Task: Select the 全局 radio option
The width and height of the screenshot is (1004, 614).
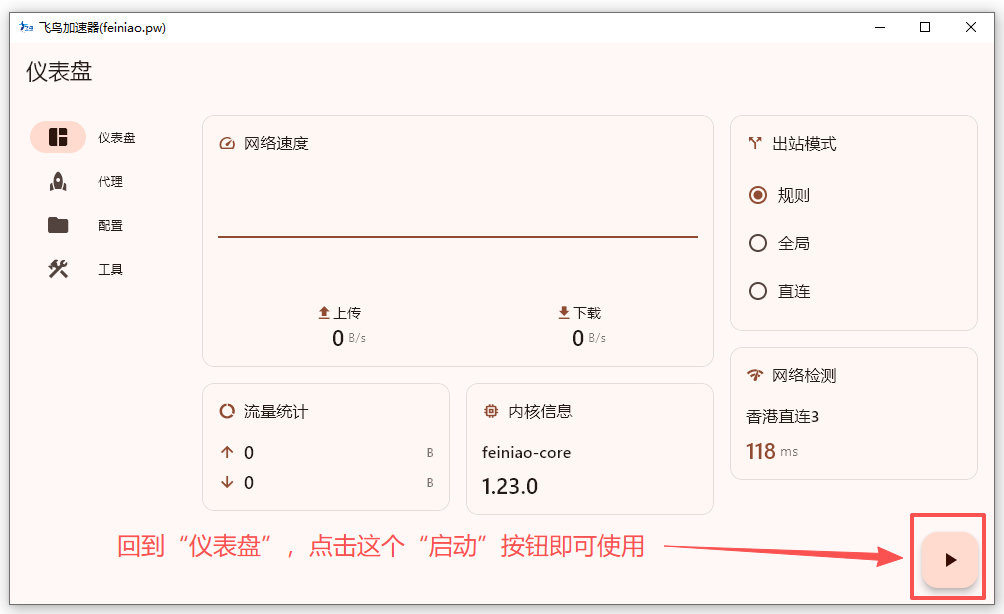Action: (x=758, y=243)
